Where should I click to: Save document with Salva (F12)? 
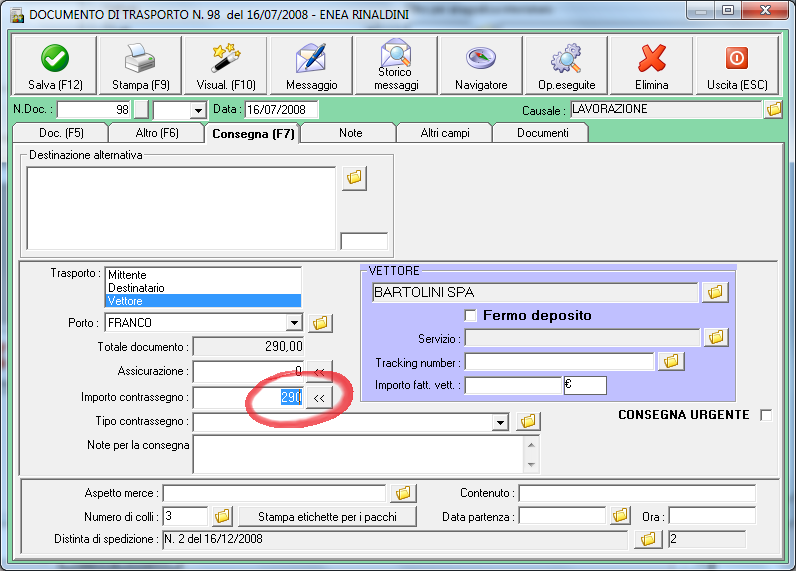click(54, 65)
